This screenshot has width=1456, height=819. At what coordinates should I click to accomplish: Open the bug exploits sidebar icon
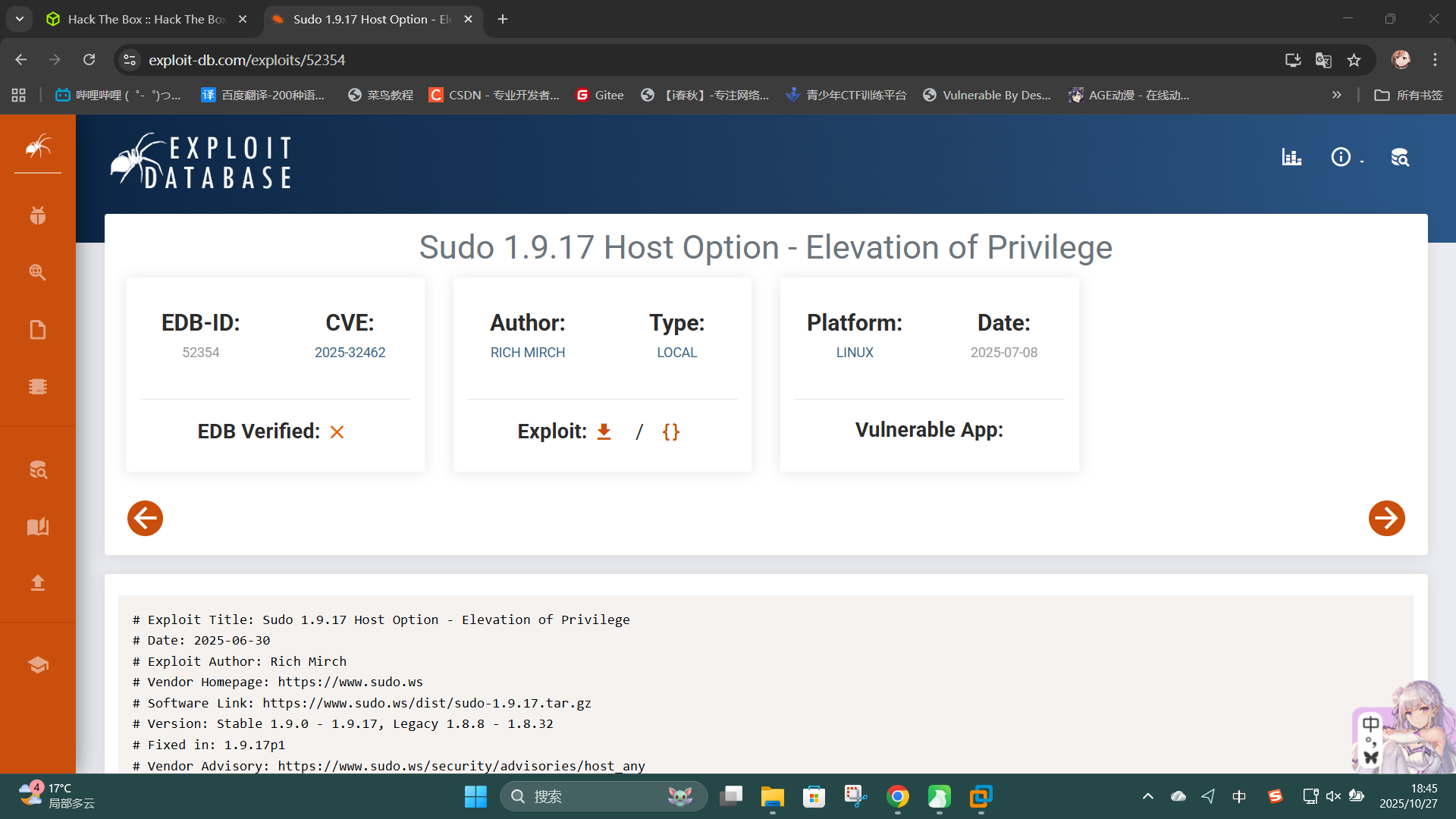[x=38, y=215]
